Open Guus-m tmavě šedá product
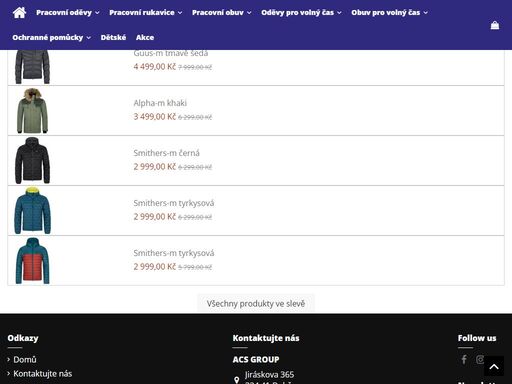The height and width of the screenshot is (384, 512). pyautogui.click(x=171, y=53)
